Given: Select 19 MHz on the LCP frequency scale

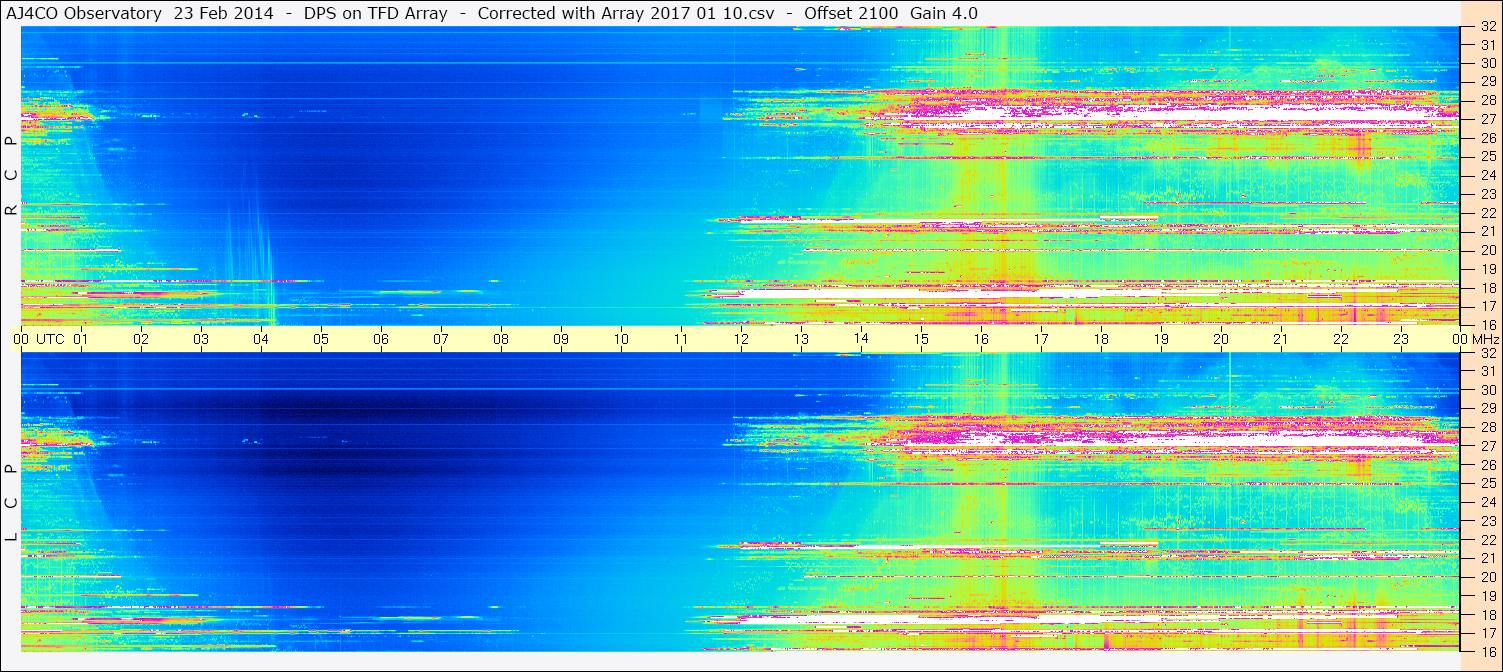Looking at the screenshot, I should click(x=1487, y=595).
